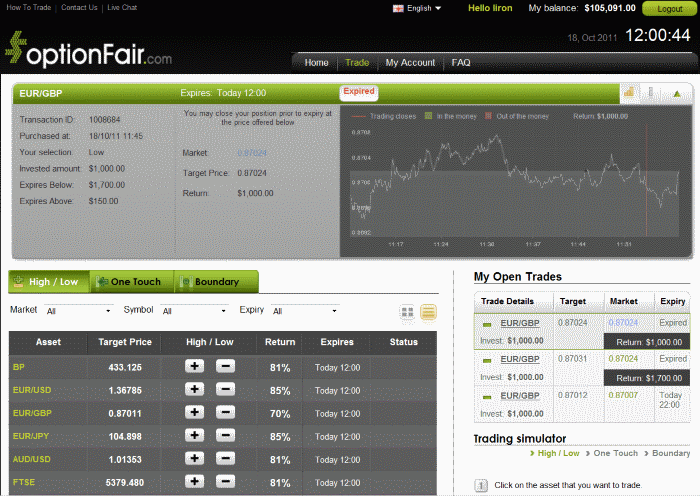Switch to grid view of assets
Image resolution: width=700 pixels, height=496 pixels.
click(x=408, y=312)
